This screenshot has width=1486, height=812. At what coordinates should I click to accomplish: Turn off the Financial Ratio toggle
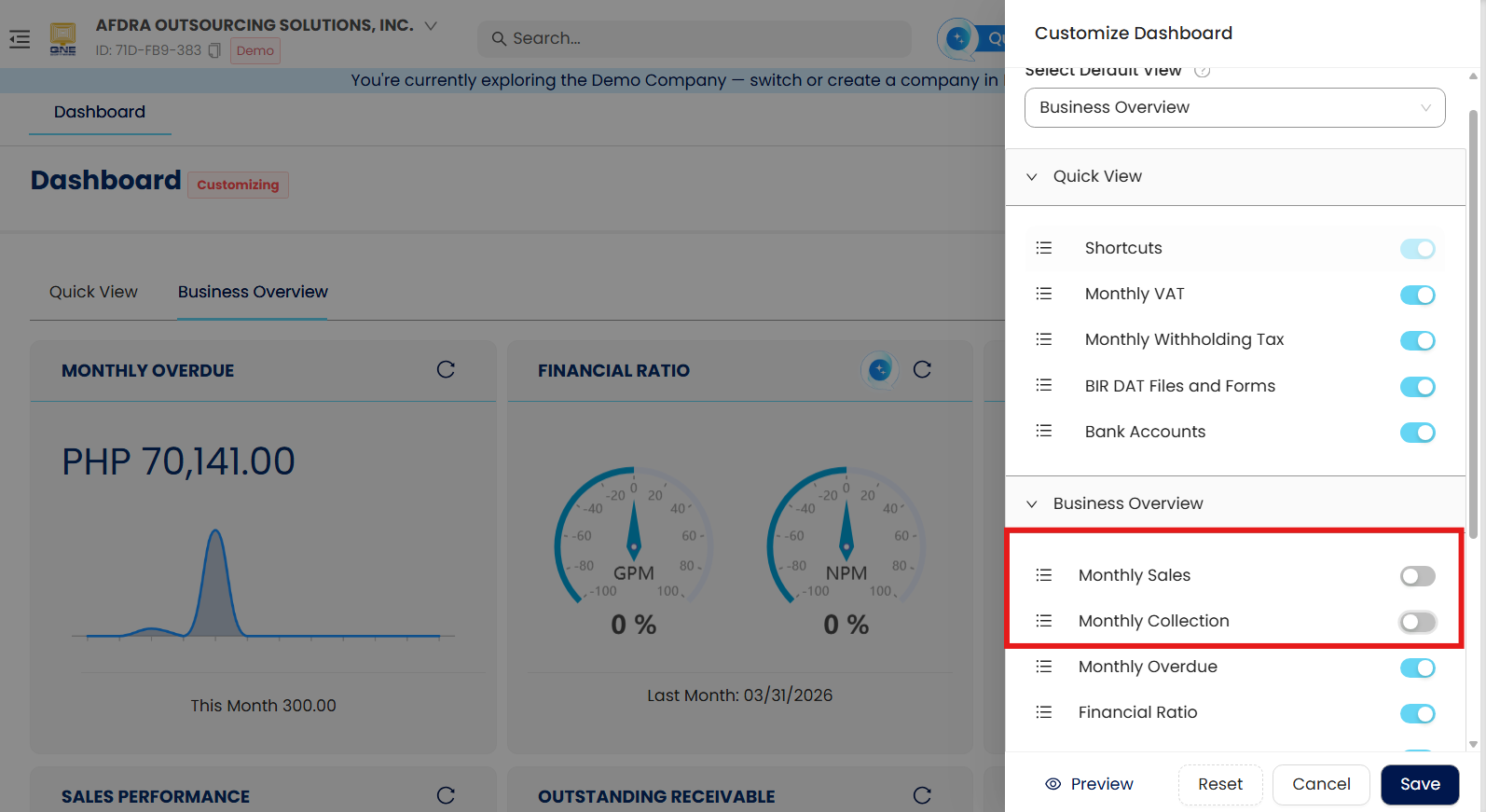point(1417,714)
